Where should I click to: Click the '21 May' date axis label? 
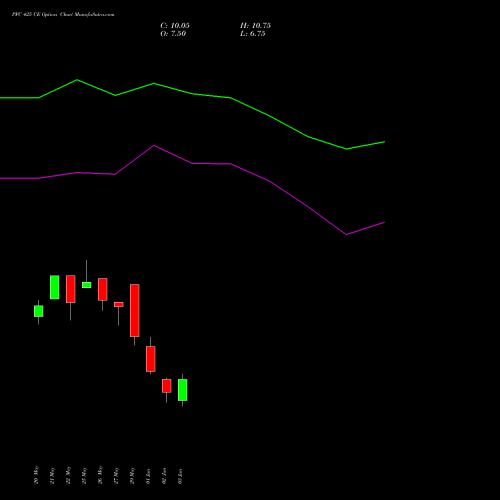[52, 475]
